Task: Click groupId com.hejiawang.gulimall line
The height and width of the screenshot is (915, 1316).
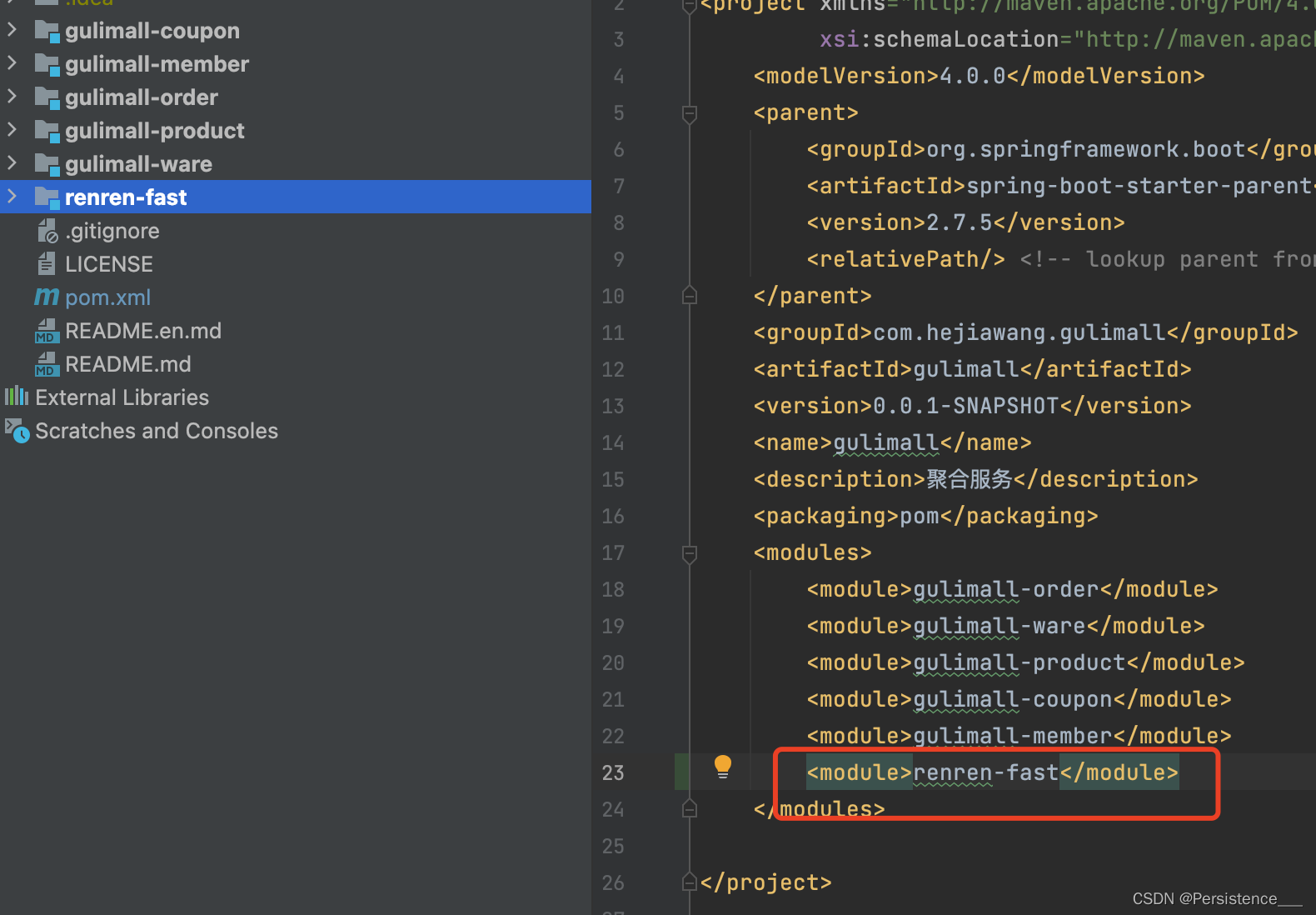Action: [1025, 332]
